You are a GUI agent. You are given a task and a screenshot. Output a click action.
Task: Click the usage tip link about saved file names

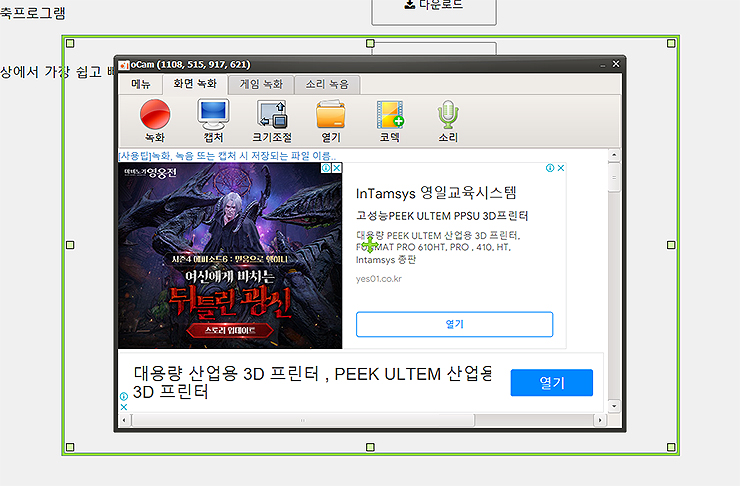(227, 156)
